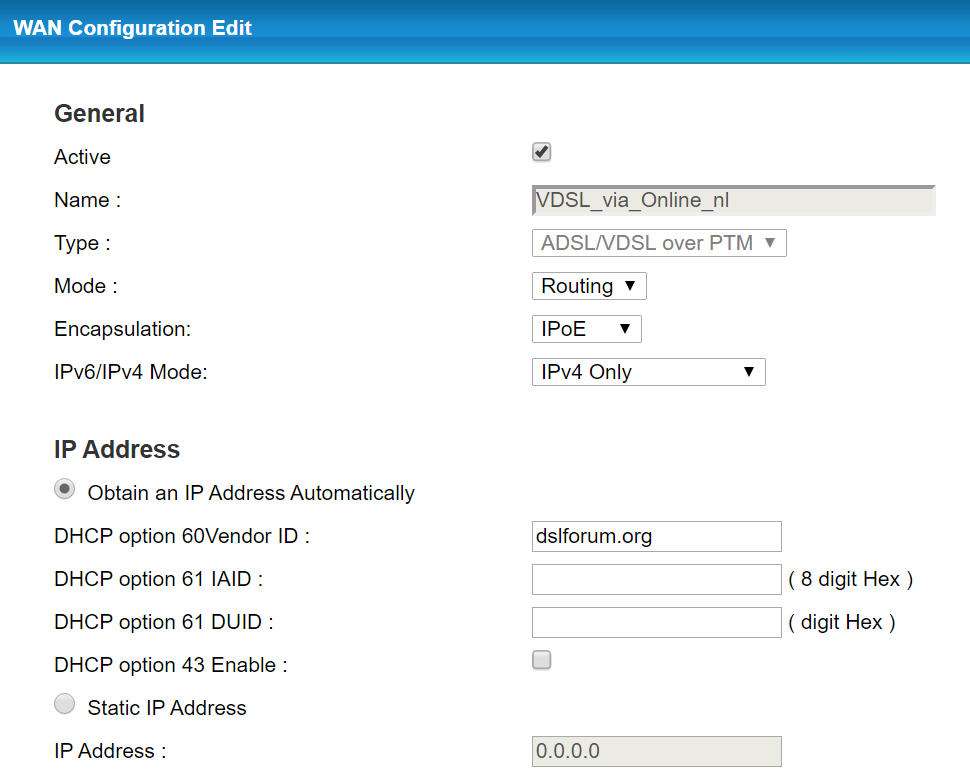
Task: Click the Name field containing VDSL_via_Online_nl
Action: 734,200
